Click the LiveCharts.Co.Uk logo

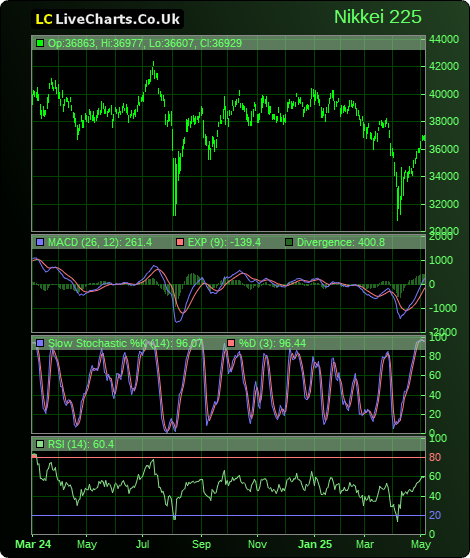(x=107, y=19)
